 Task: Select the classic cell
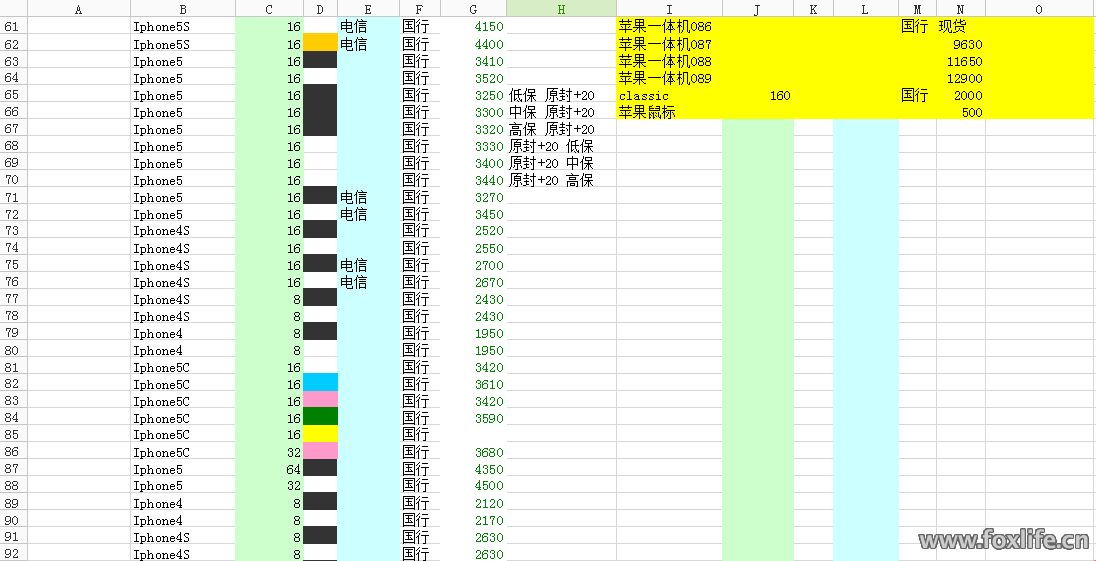[x=667, y=96]
